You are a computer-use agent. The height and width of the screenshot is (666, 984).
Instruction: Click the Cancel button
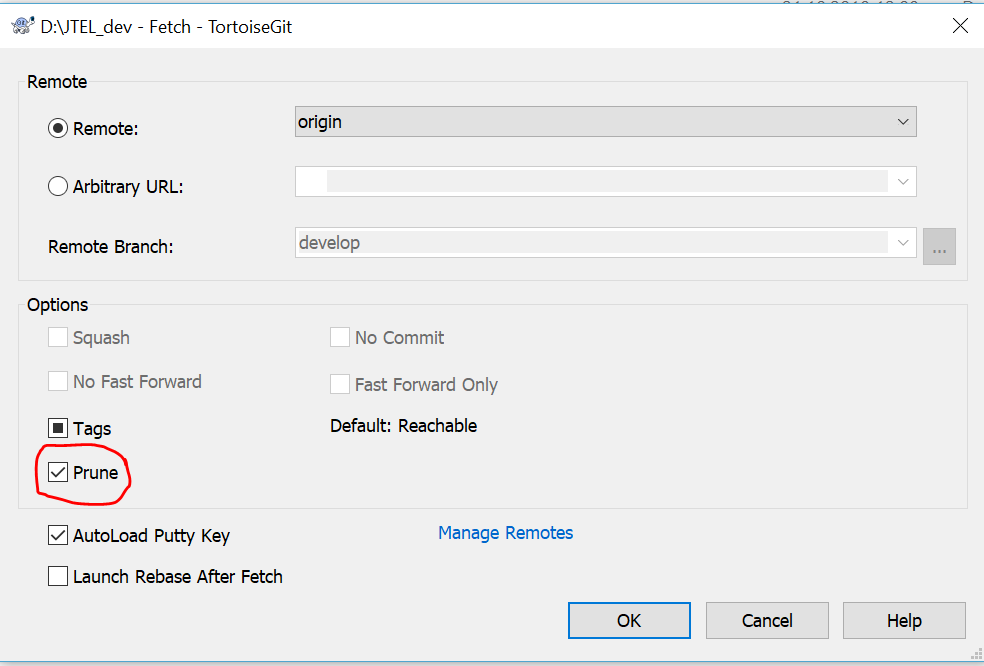(767, 620)
